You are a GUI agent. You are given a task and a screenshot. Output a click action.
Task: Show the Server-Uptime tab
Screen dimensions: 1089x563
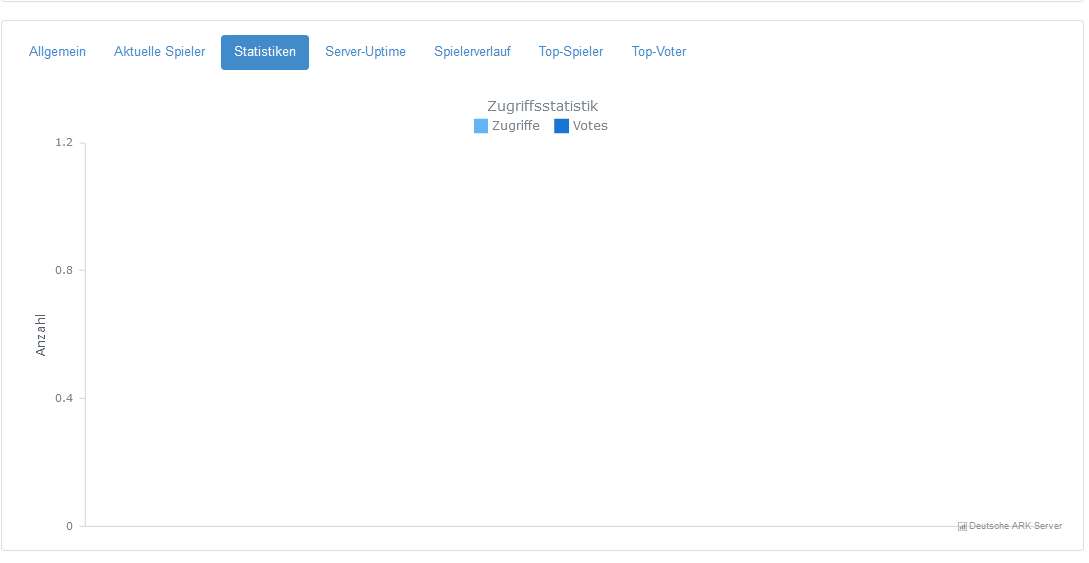(x=365, y=52)
